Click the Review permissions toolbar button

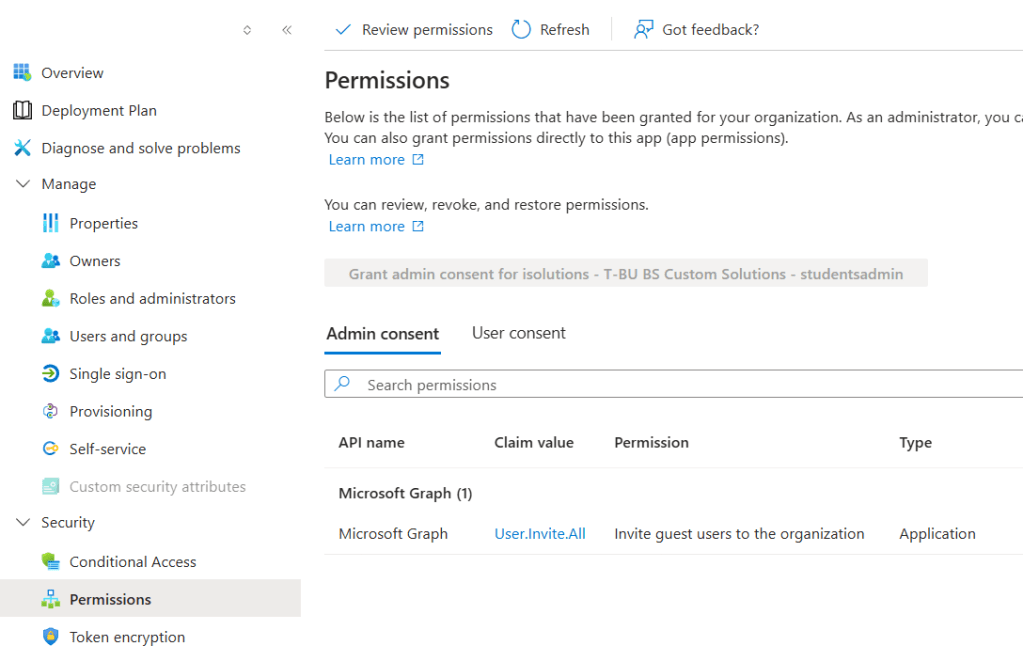click(414, 30)
